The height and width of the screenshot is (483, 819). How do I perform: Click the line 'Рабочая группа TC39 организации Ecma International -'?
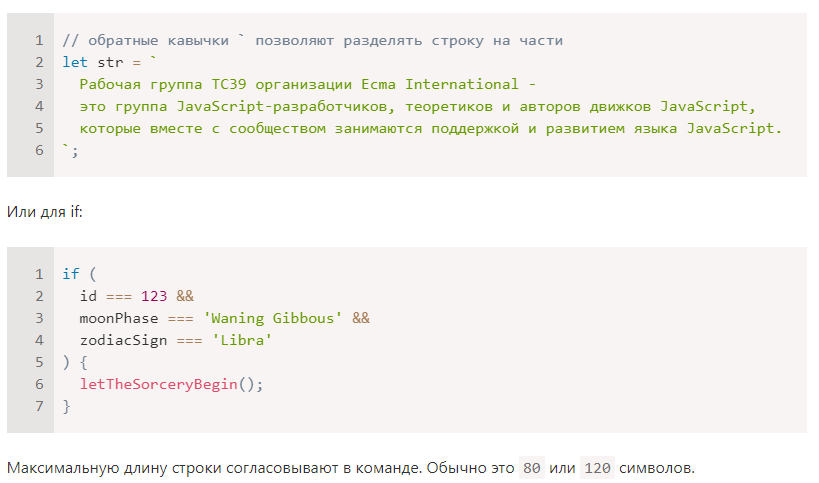point(308,85)
